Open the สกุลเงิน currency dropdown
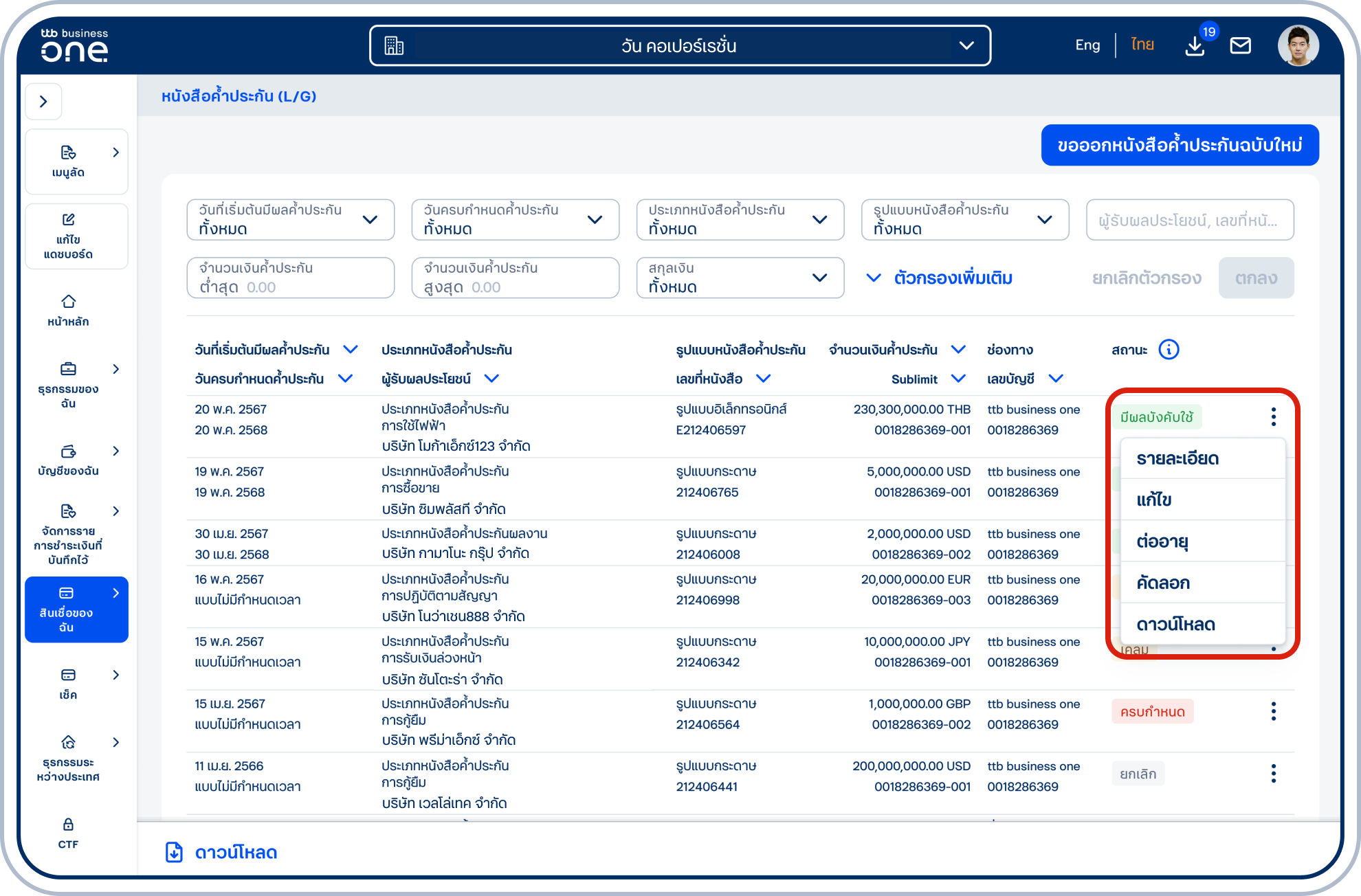This screenshot has height=896, width=1361. pos(740,278)
